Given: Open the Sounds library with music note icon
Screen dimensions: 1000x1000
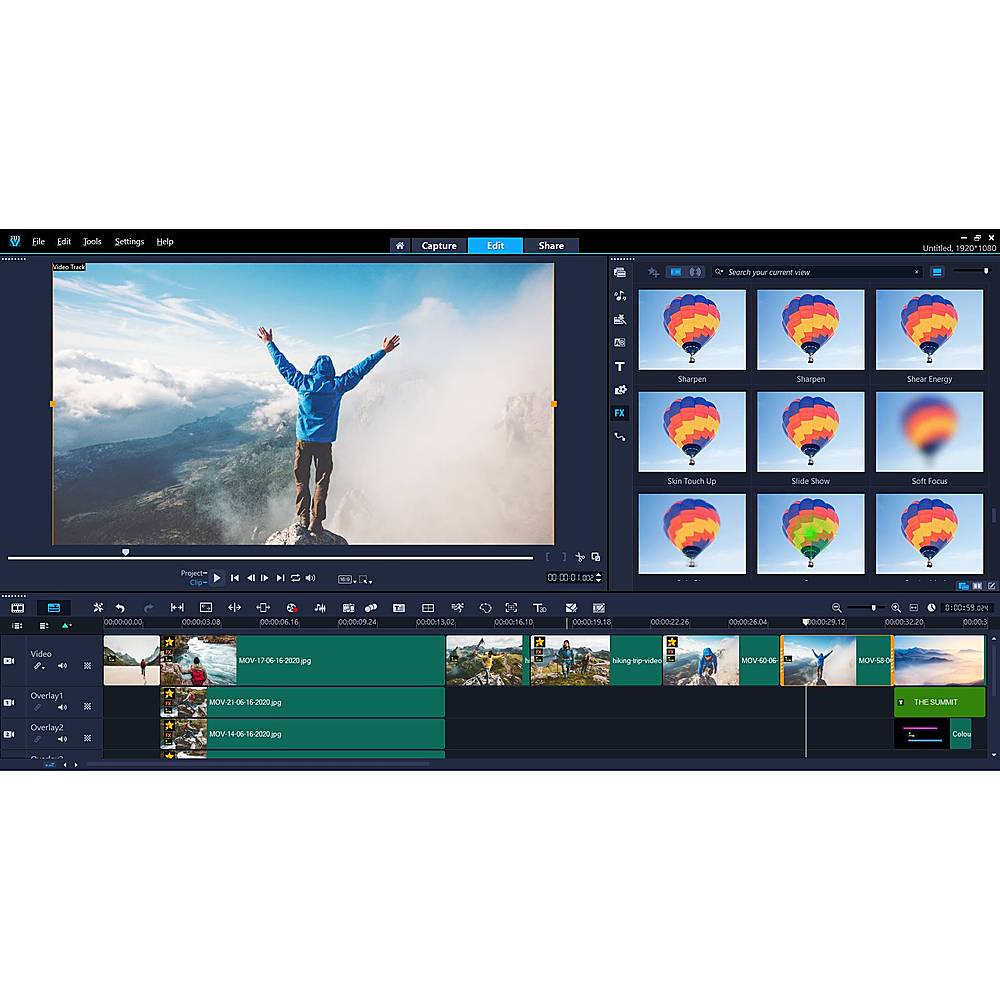Looking at the screenshot, I should pos(620,296).
